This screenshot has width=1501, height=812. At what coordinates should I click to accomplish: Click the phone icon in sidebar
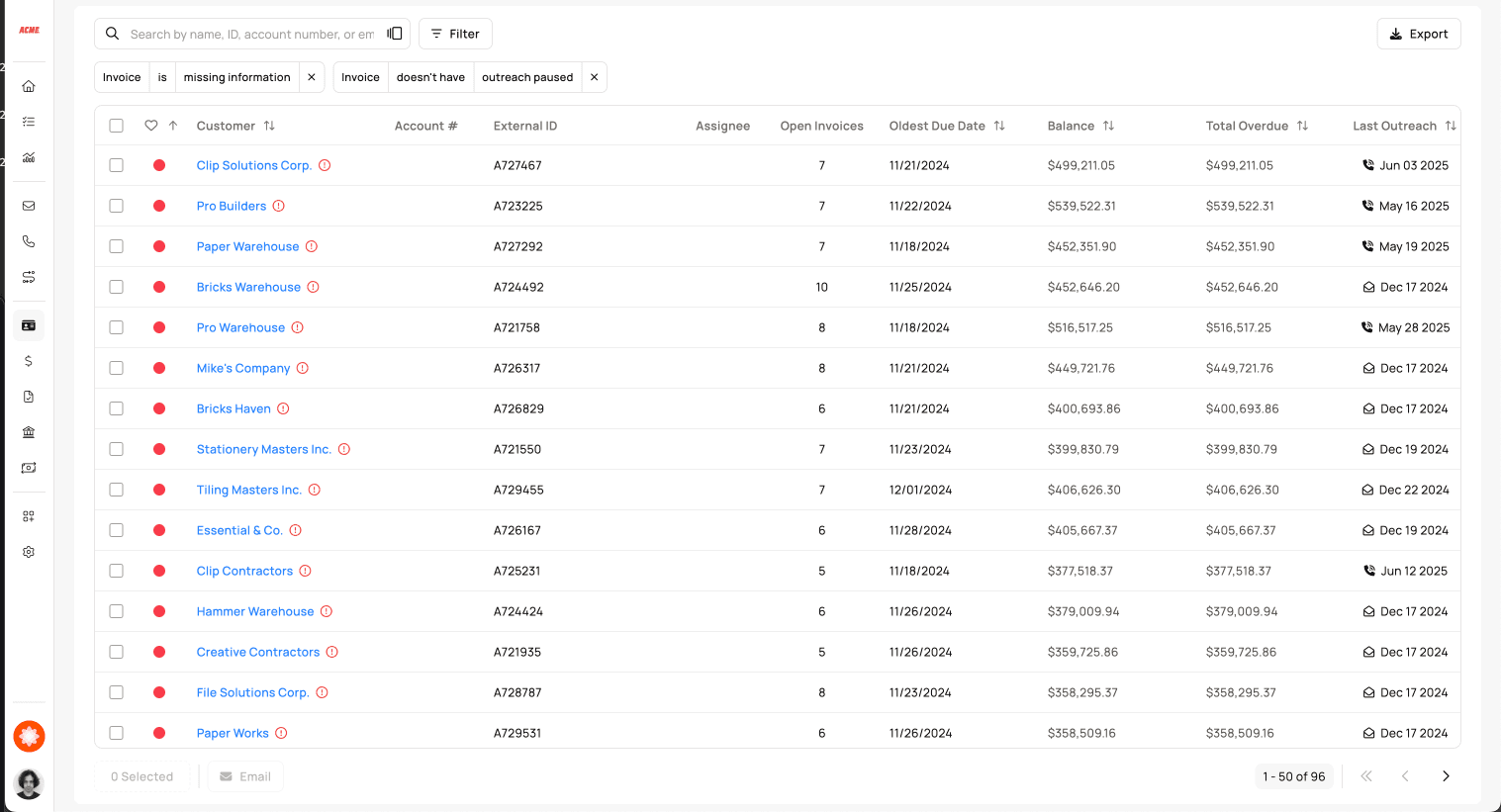(29, 241)
